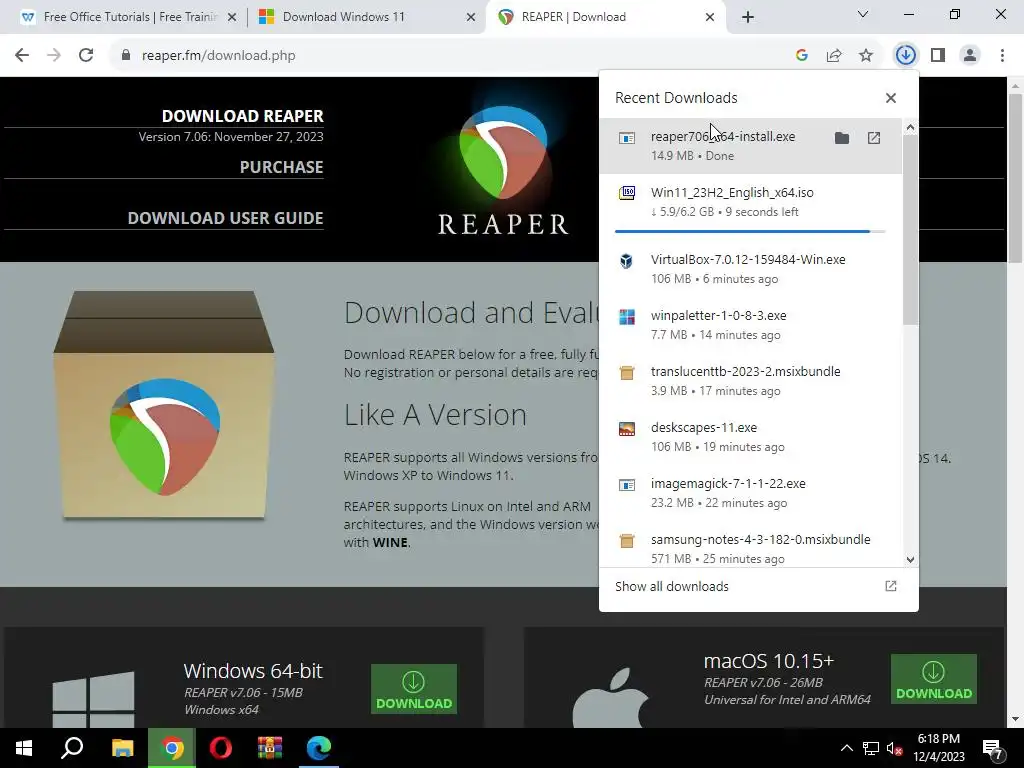Show hidden system tray icons
Screen dimensions: 1024x768
pyautogui.click(x=846, y=748)
